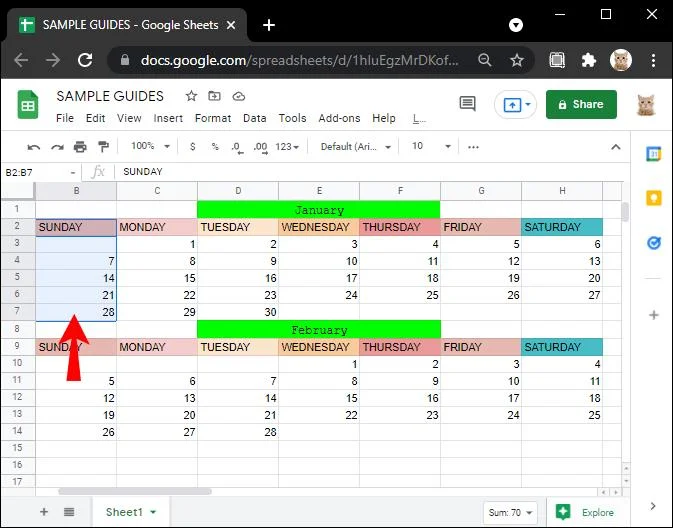Click the redo icon
673x528 pixels.
[57, 147]
